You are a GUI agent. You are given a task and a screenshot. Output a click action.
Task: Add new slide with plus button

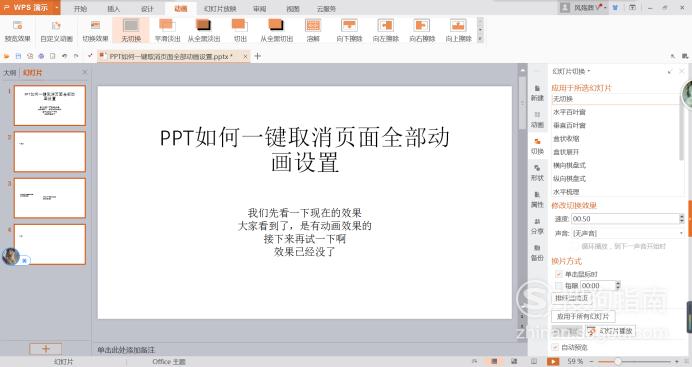point(45,349)
